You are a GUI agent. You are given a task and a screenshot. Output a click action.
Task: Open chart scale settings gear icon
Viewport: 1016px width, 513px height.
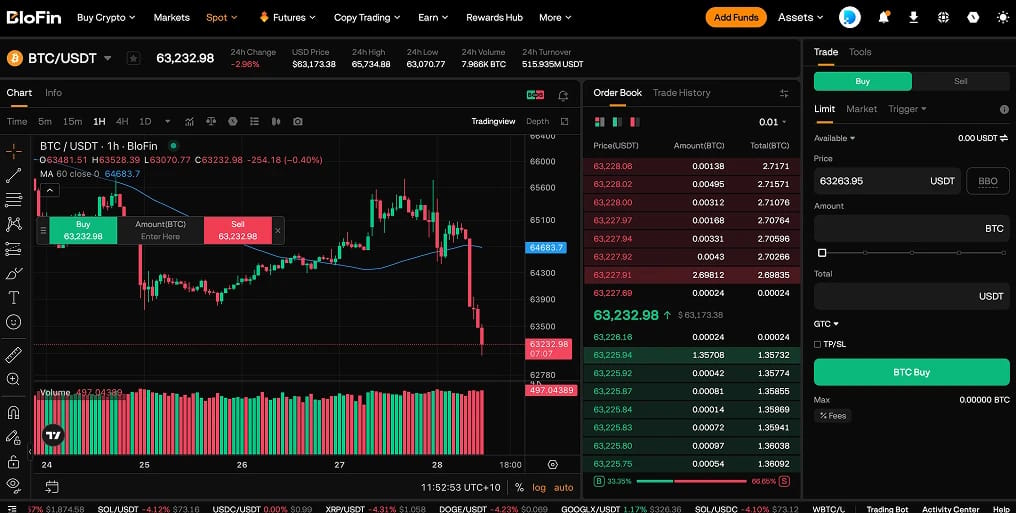click(553, 464)
